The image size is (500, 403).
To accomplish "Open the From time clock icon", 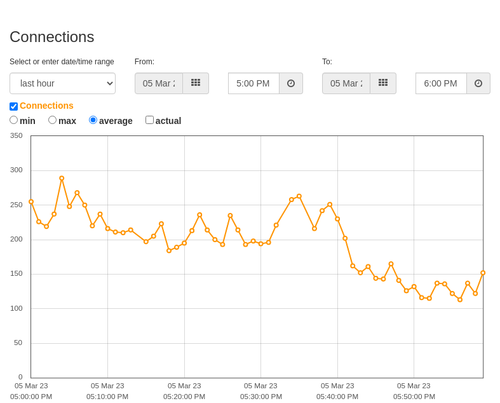I will pyautogui.click(x=291, y=83).
